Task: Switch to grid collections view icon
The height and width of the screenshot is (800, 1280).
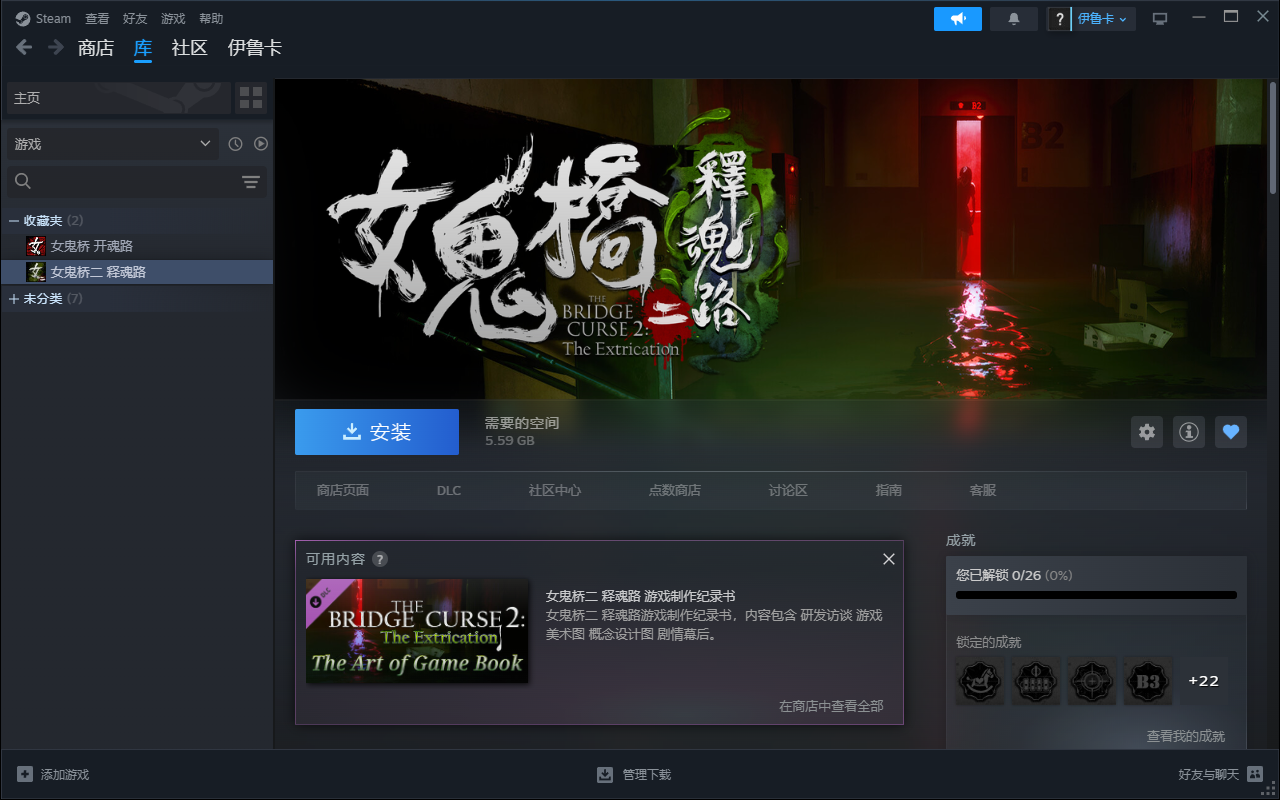Action: [251, 98]
